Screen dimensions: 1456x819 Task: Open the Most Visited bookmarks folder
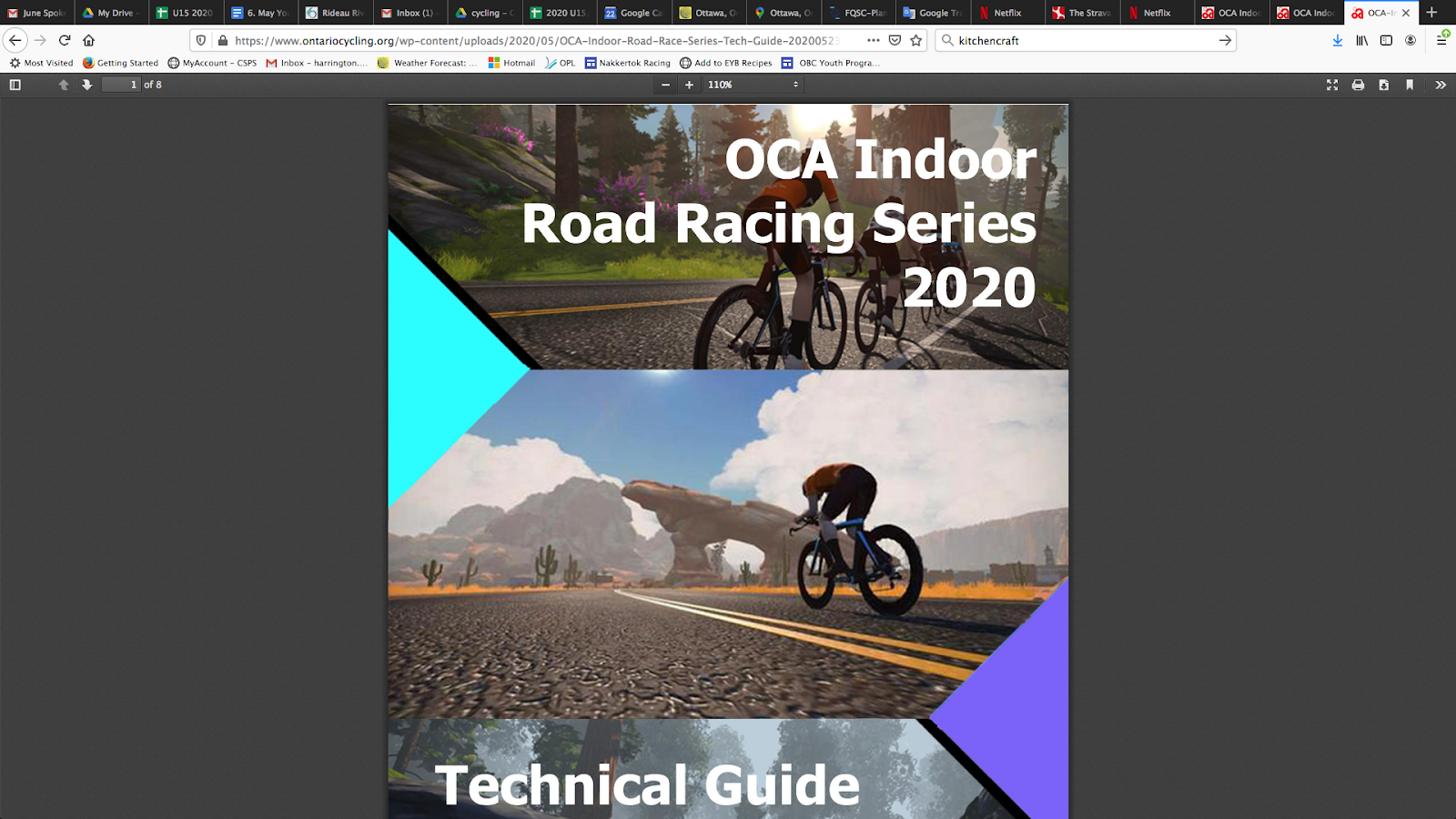pyautogui.click(x=41, y=63)
